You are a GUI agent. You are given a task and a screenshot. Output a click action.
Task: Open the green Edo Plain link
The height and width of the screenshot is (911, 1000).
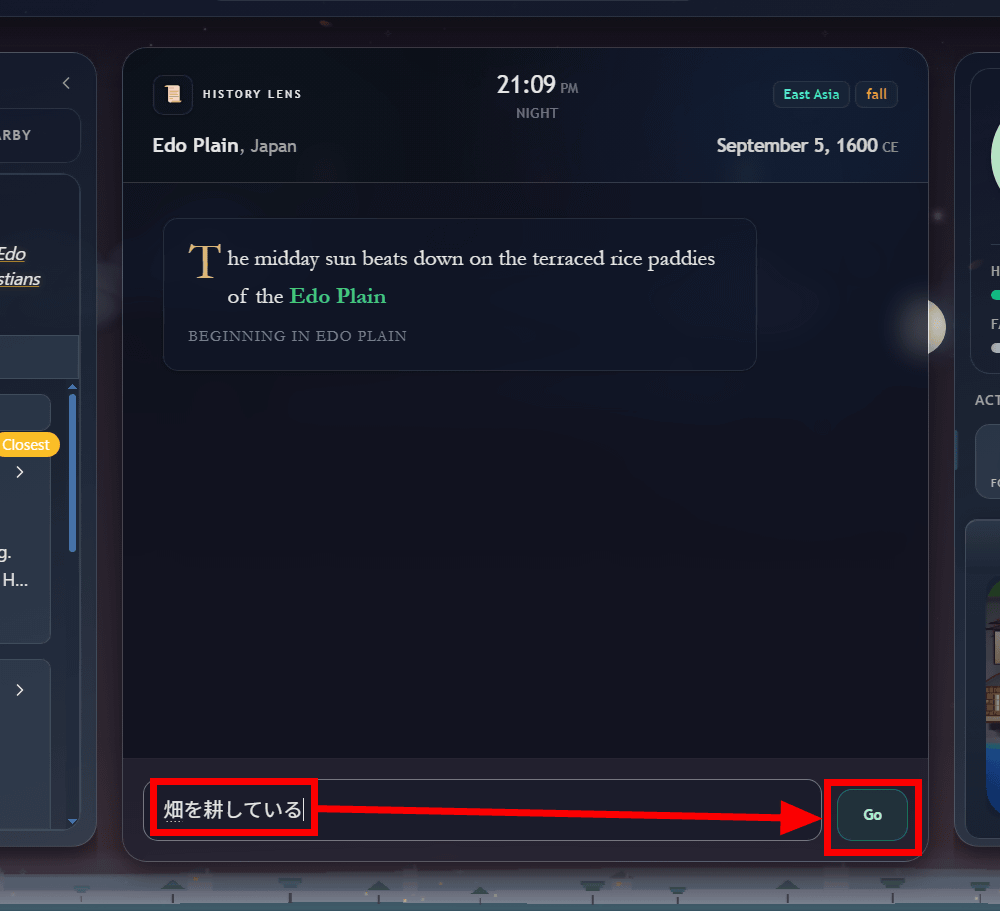click(x=337, y=296)
